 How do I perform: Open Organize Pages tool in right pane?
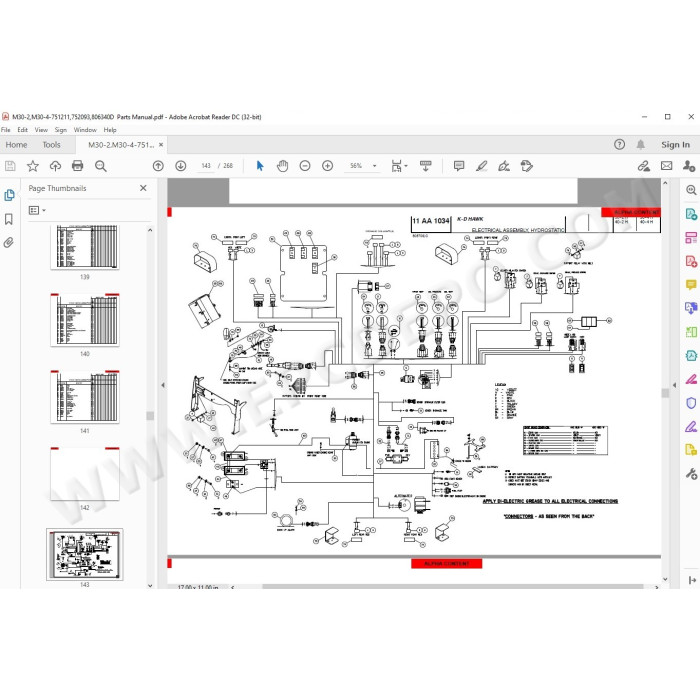691,238
